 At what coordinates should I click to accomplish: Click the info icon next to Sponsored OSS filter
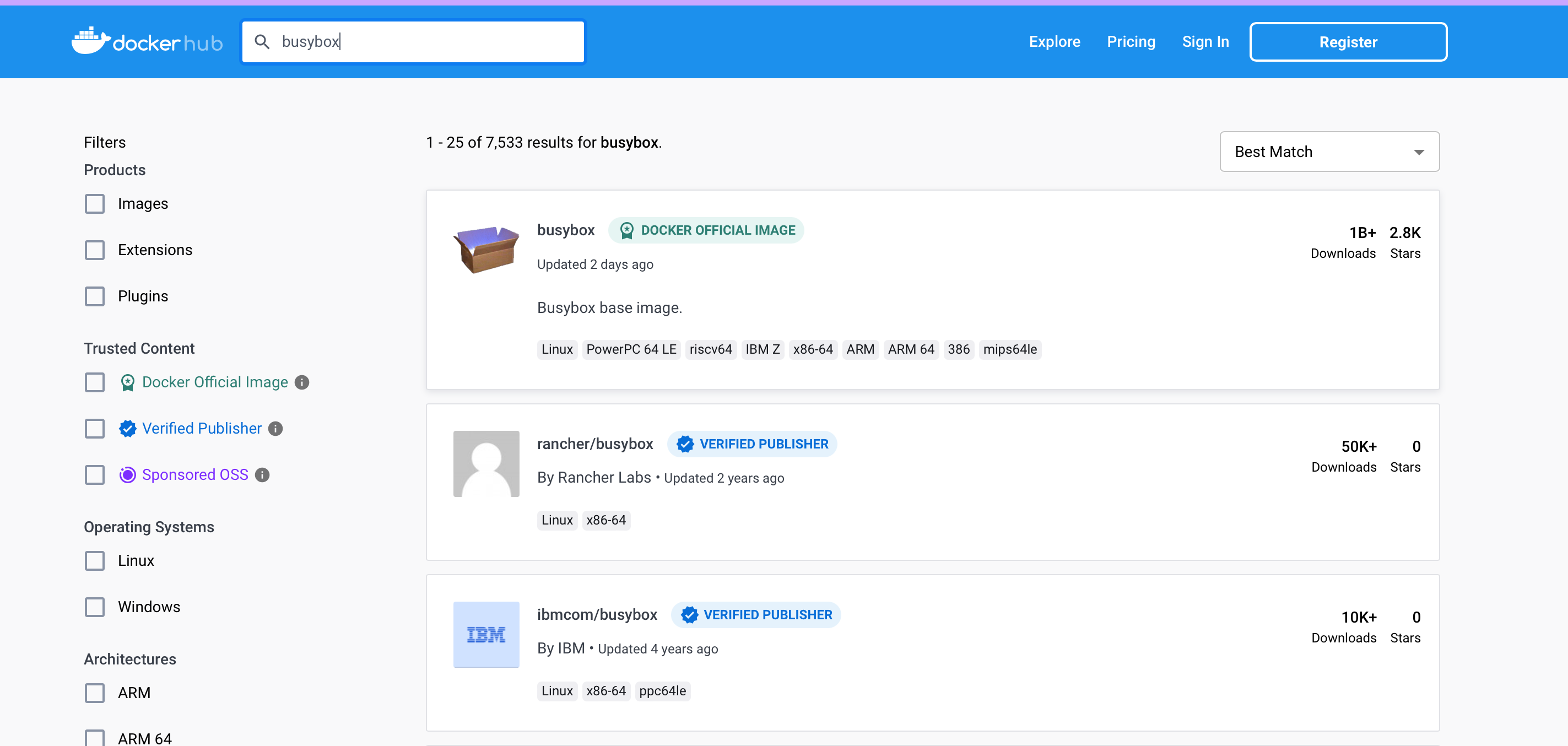262,474
